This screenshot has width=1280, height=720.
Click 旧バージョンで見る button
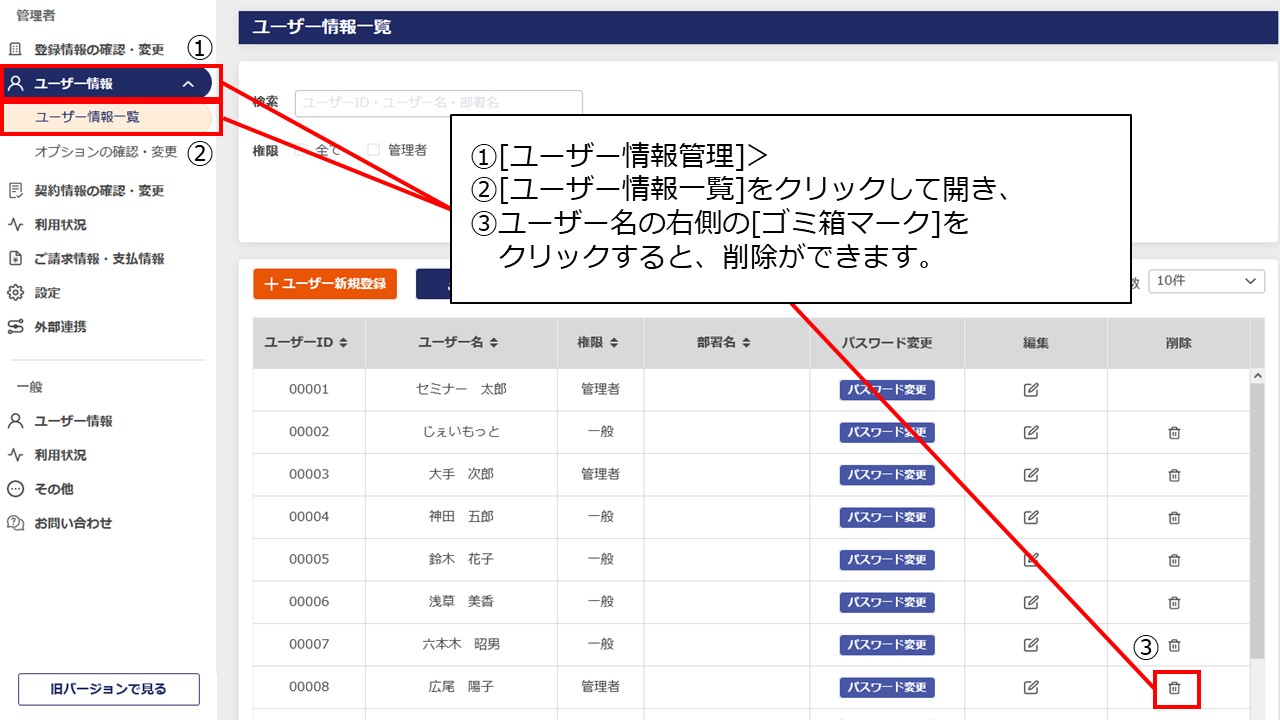[x=109, y=689]
